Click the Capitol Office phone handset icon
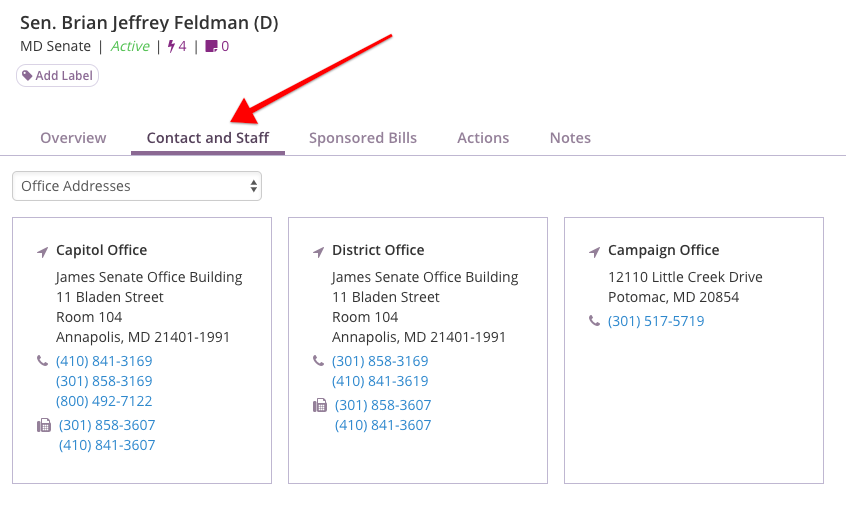846x507 pixels. click(43, 361)
